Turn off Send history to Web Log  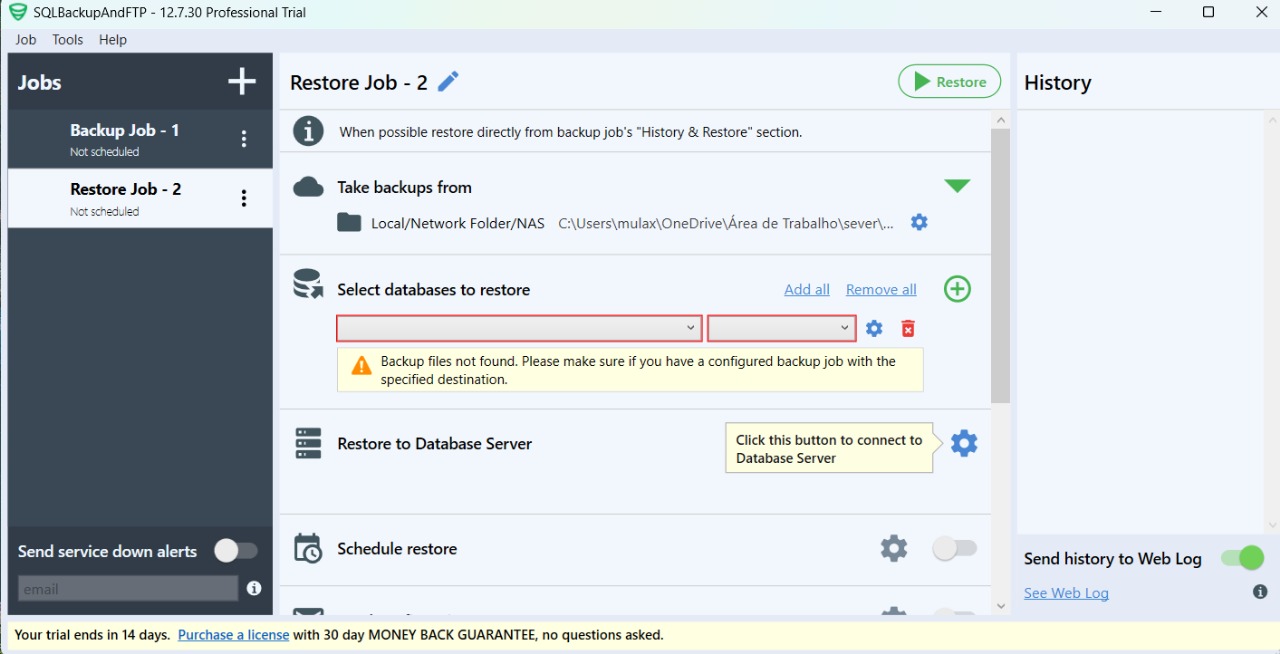pos(1243,558)
